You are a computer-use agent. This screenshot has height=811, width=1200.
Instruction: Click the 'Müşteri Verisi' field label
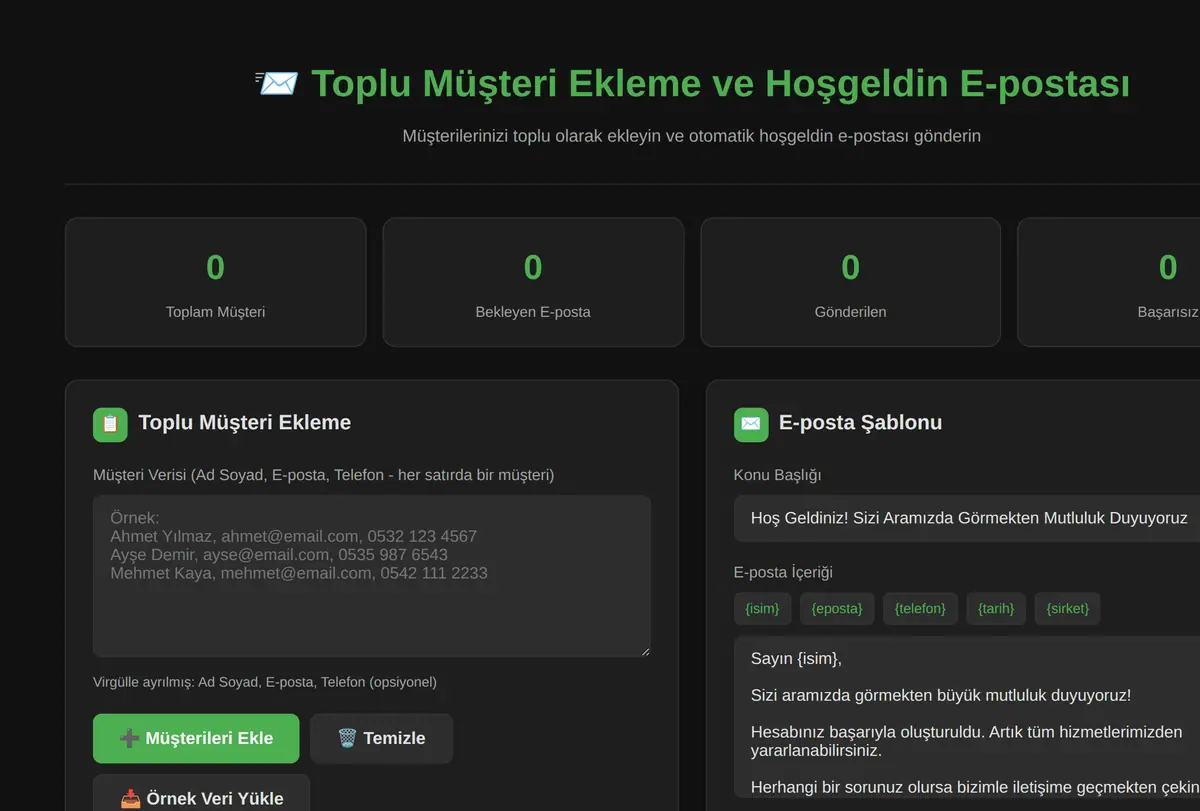[x=323, y=475]
